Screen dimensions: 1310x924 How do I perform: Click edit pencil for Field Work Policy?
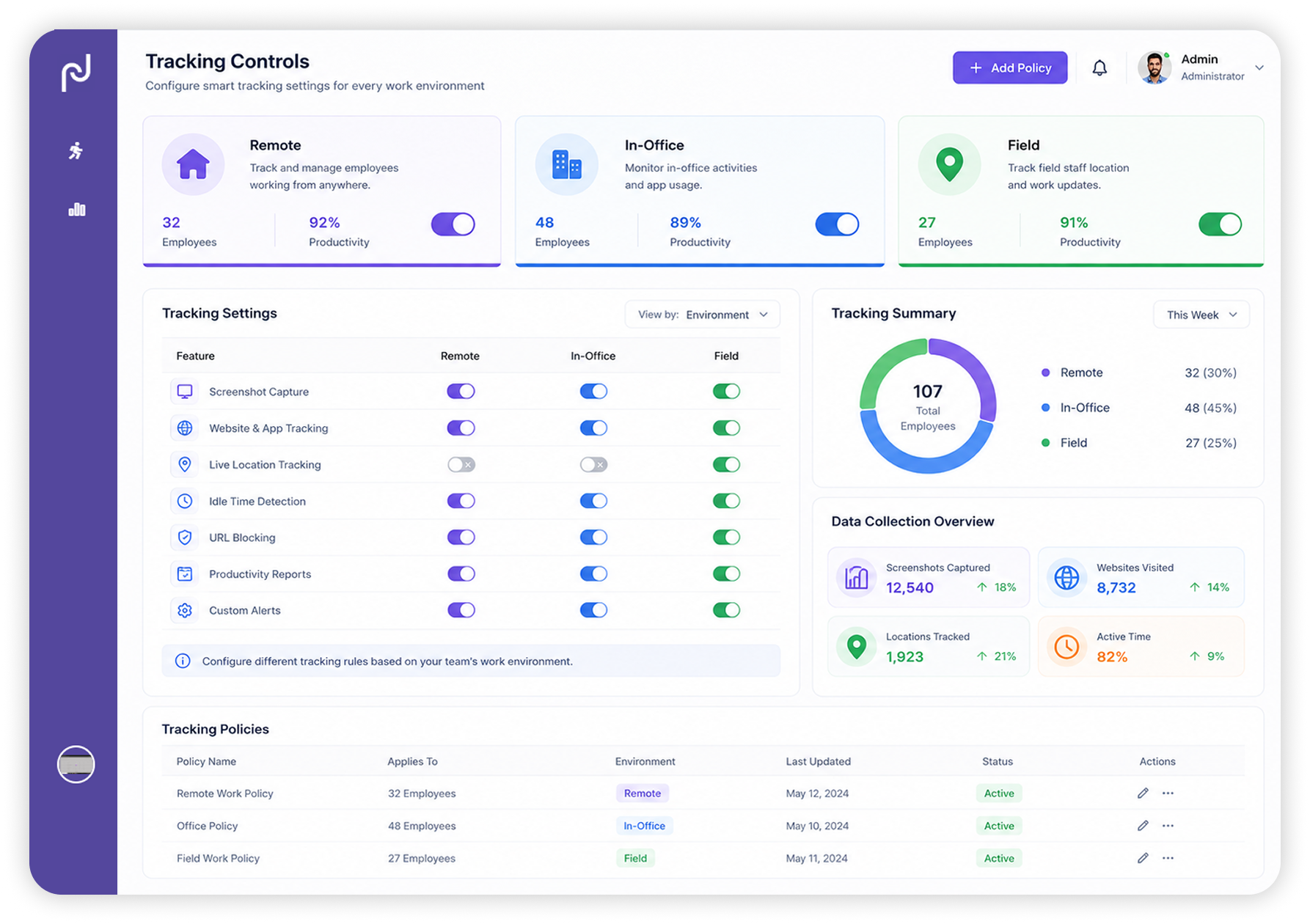pyautogui.click(x=1143, y=858)
